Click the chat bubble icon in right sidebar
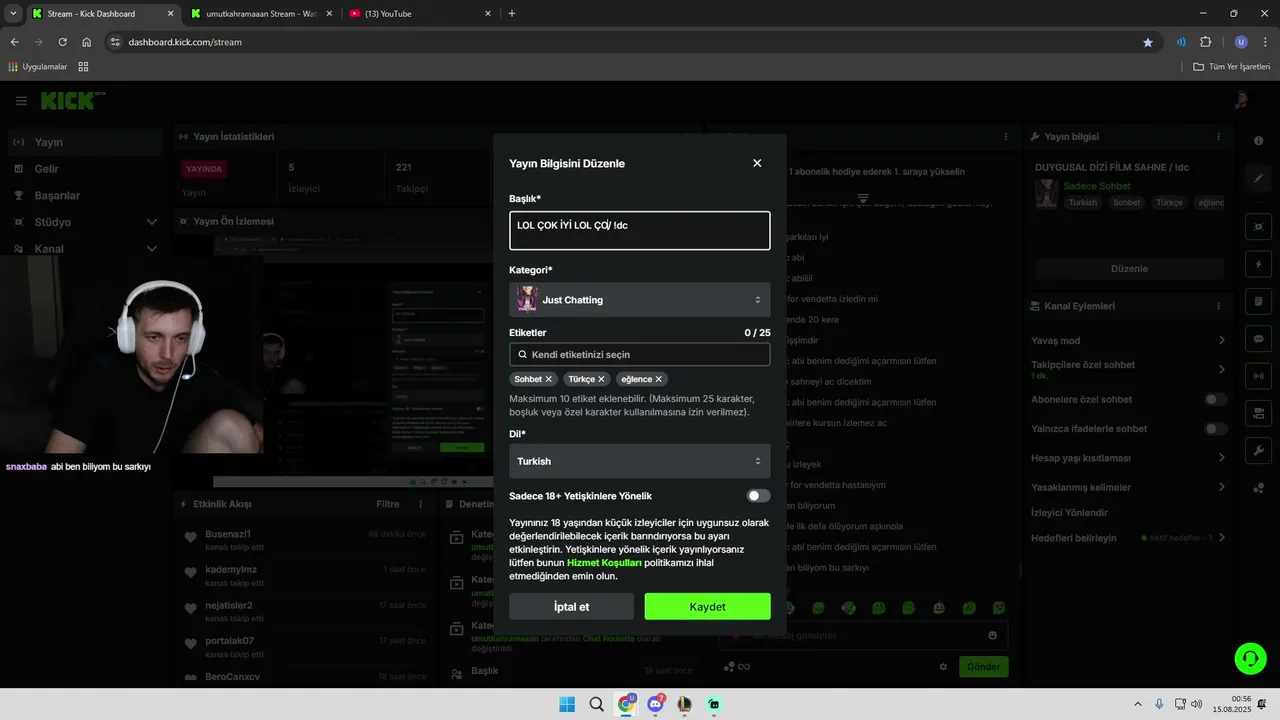 (x=1258, y=338)
